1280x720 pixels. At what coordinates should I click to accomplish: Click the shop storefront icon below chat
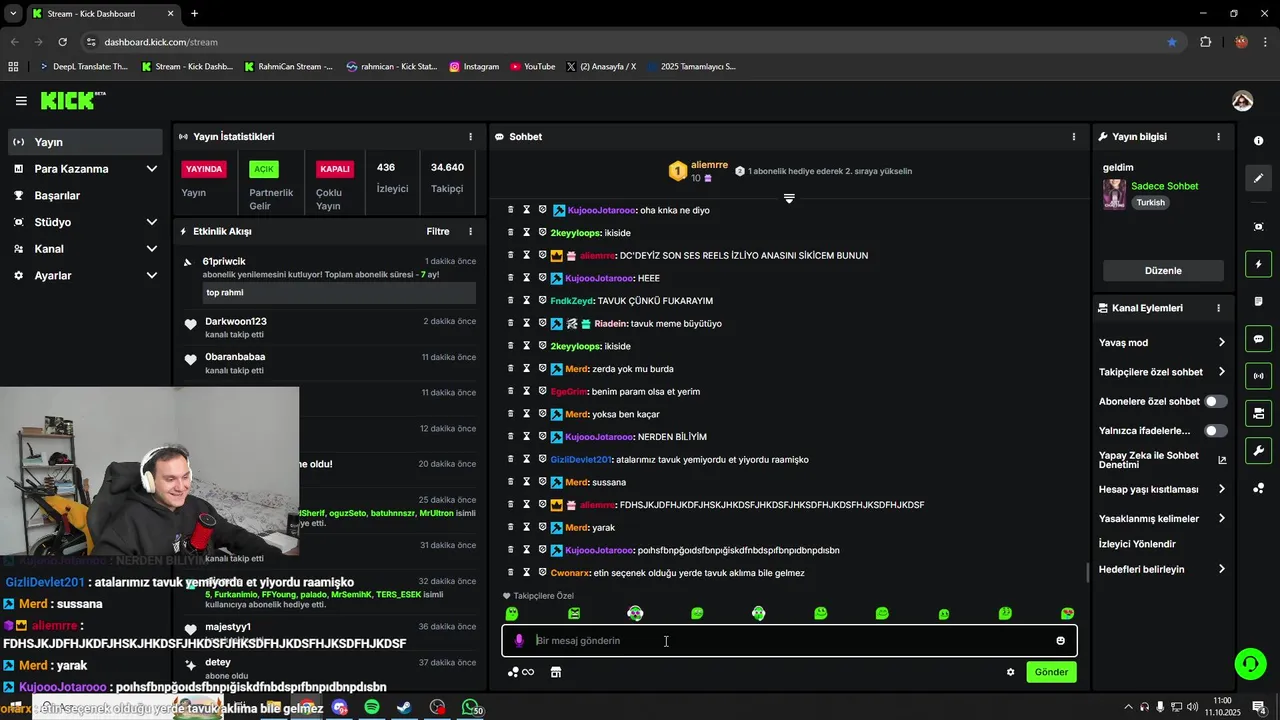point(556,672)
